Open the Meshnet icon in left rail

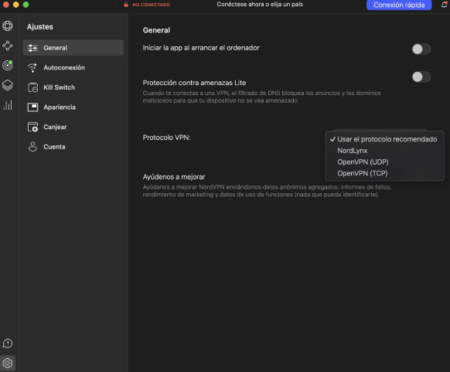[x=8, y=46]
